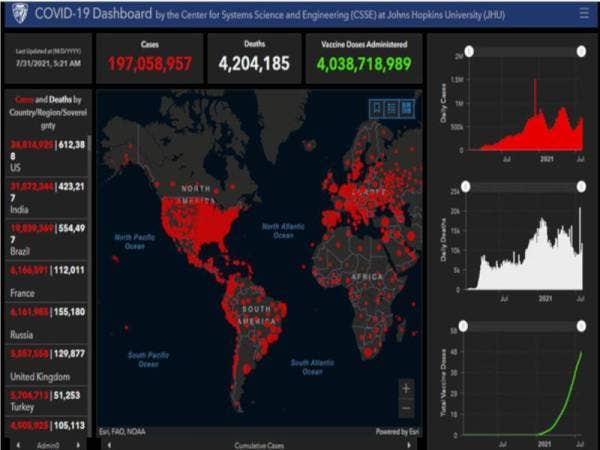Image resolution: width=600 pixels, height=450 pixels.
Task: Select the Cumulative Cases map tab
Action: pos(258,443)
